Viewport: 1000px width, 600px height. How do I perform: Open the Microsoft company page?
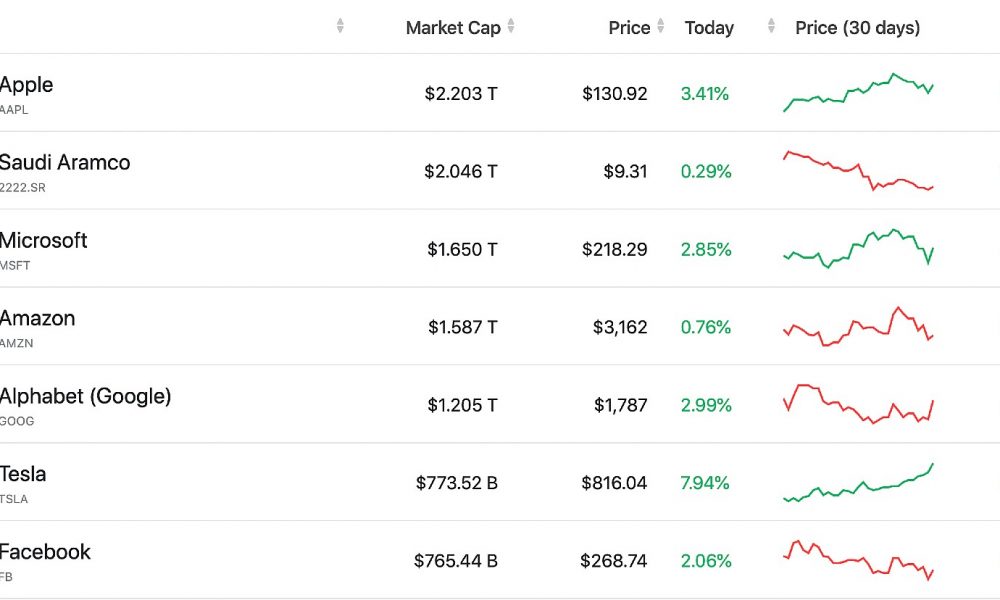coord(43,240)
